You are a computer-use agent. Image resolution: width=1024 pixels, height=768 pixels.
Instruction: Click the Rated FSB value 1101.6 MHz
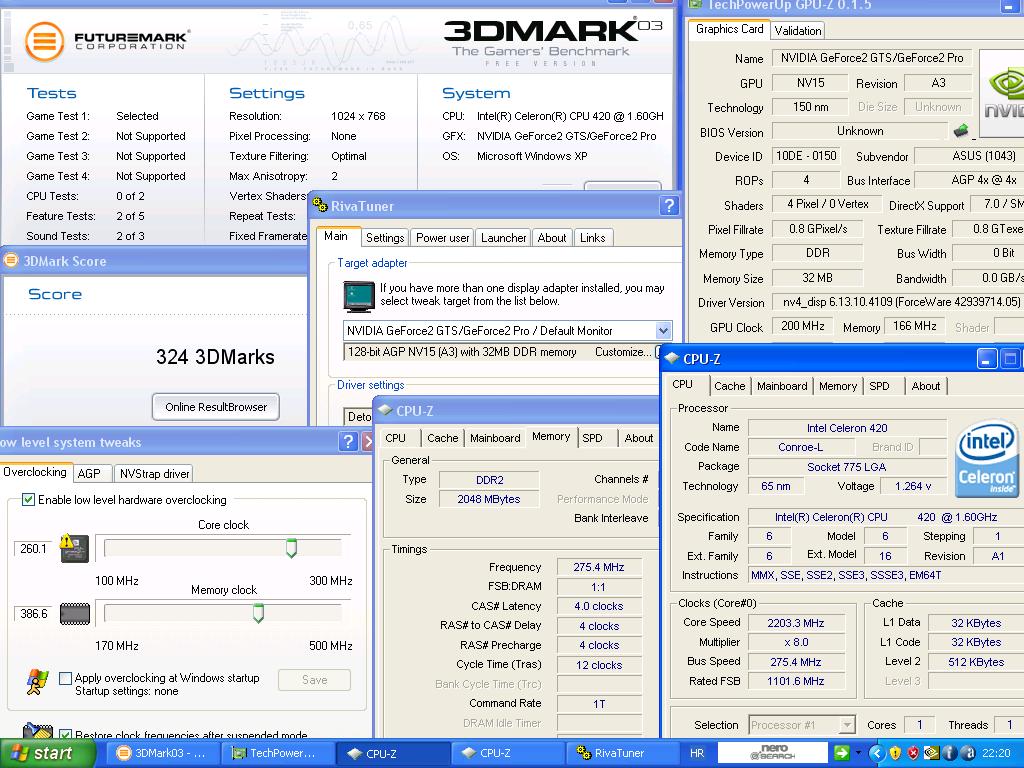pyautogui.click(x=795, y=681)
